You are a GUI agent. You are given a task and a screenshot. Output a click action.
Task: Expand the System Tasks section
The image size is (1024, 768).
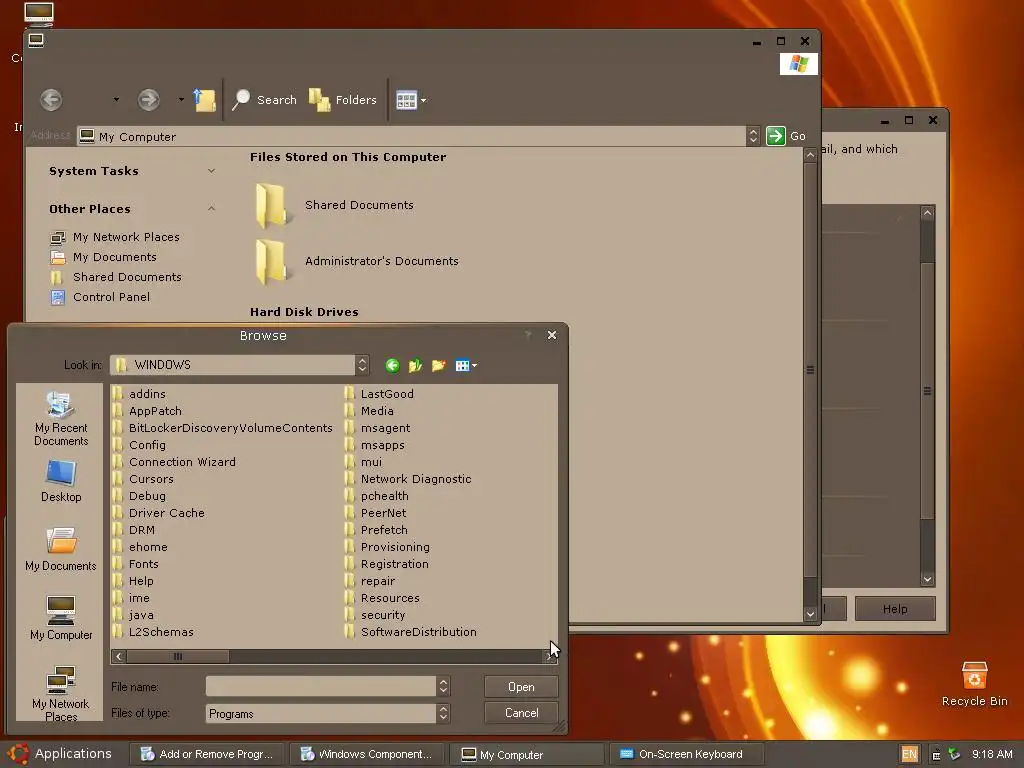point(211,171)
